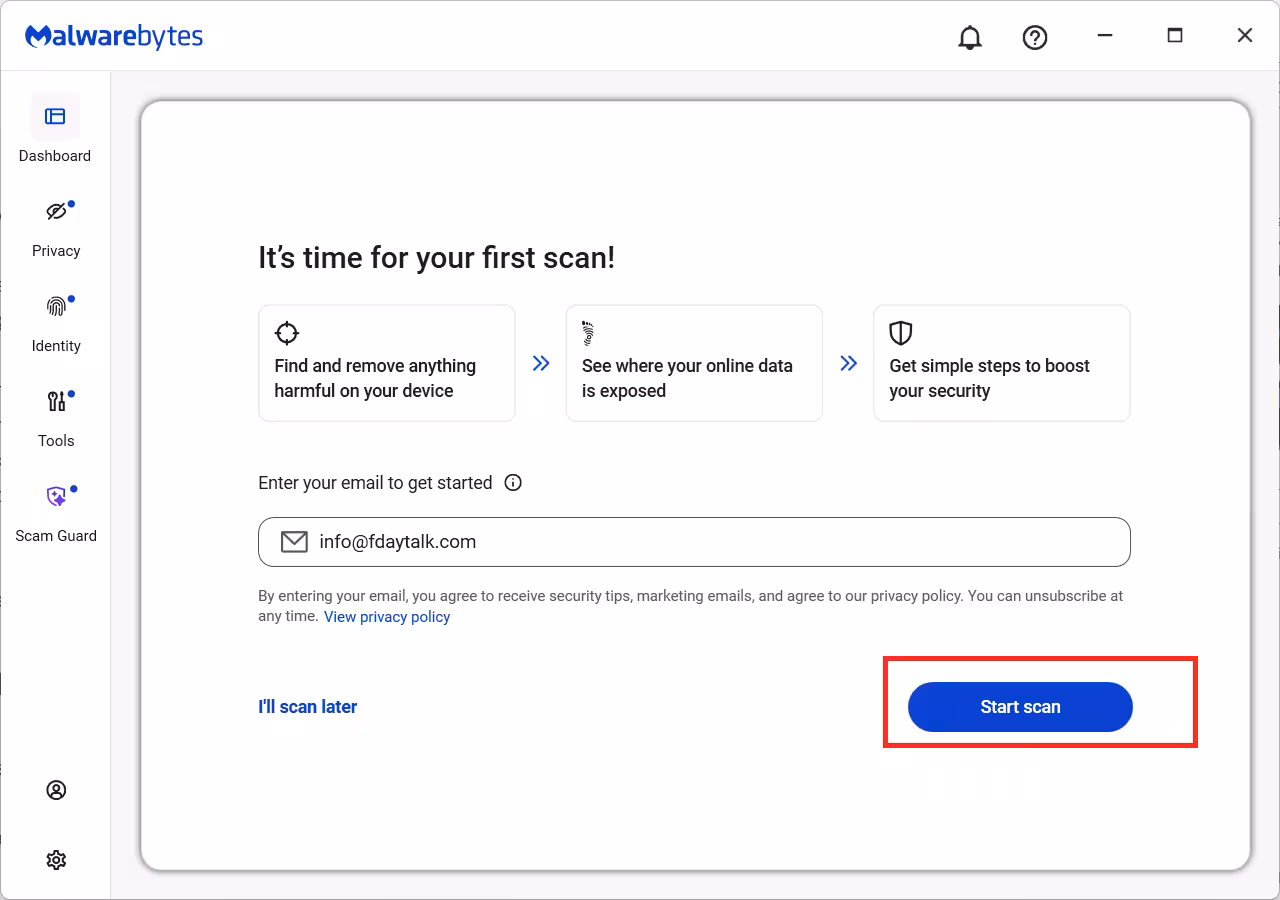
Task: Click the Malwarebytes logo
Action: 114,37
